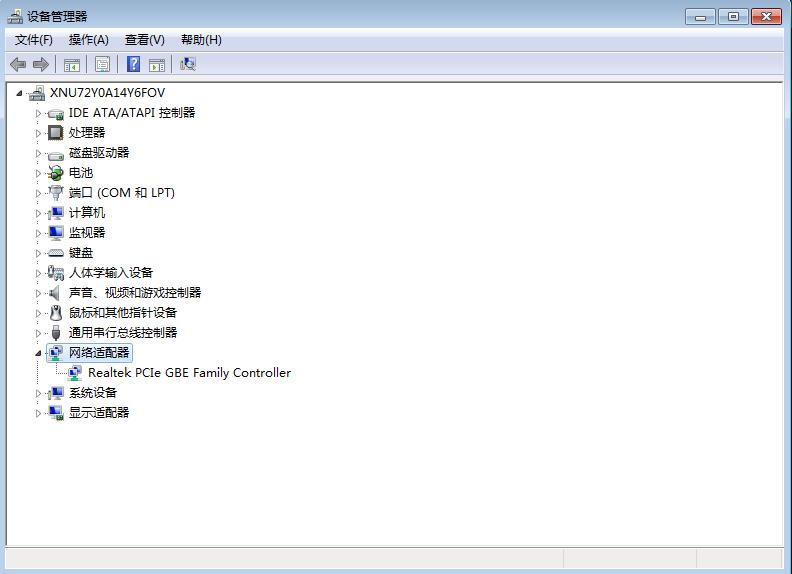
Task: Click the 计算机 category icon
Action: click(x=56, y=213)
